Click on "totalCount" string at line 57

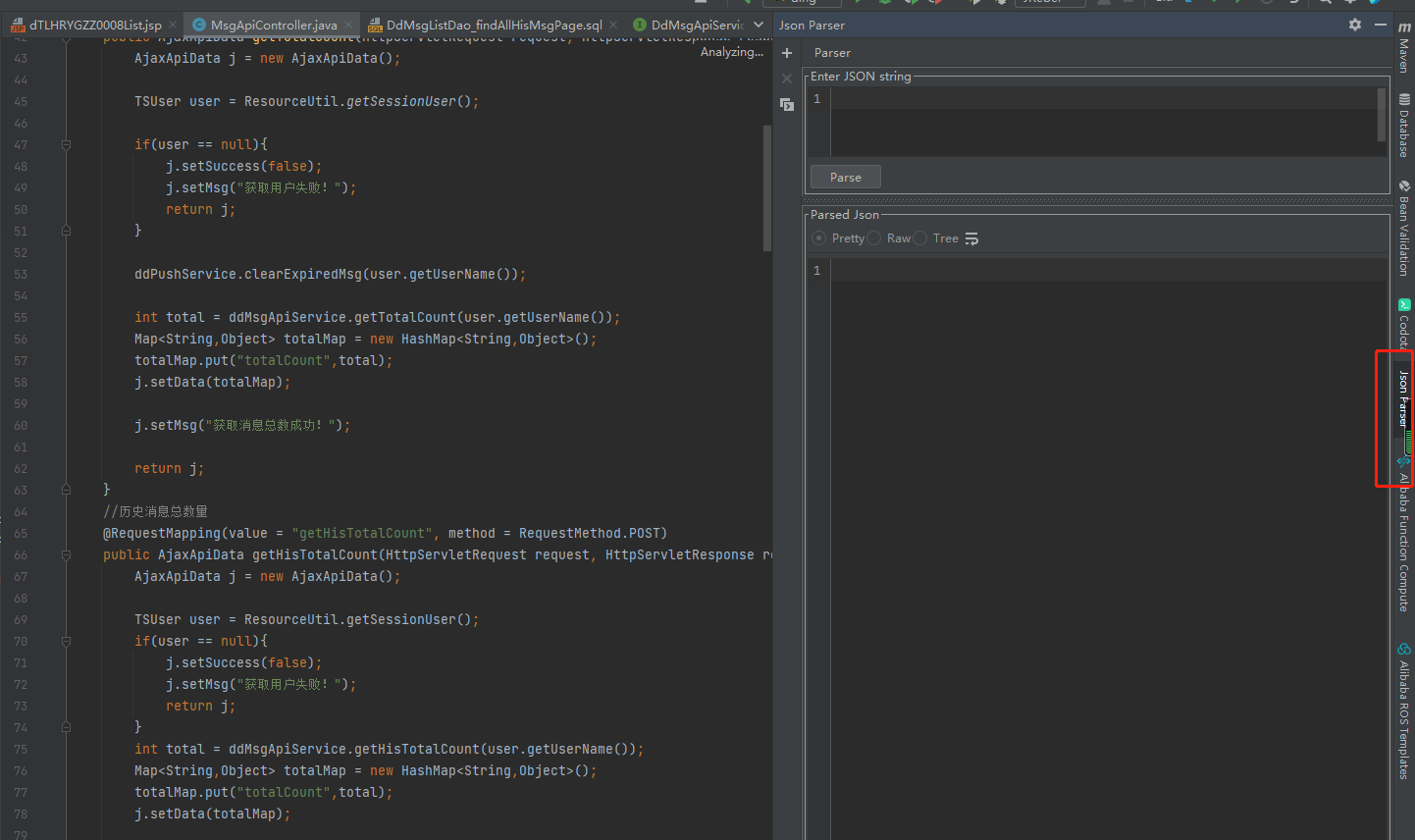pyautogui.click(x=284, y=361)
